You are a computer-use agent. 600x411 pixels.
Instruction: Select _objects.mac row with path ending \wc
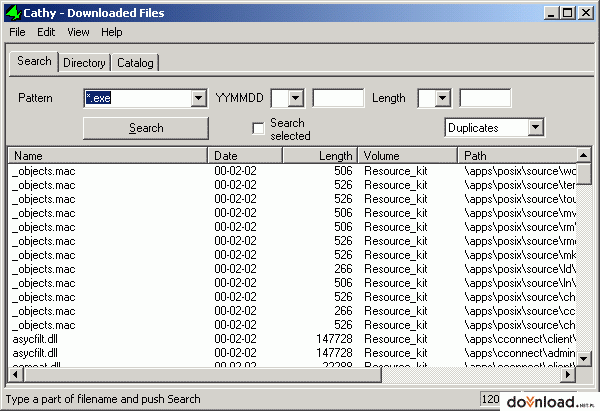tap(292, 171)
